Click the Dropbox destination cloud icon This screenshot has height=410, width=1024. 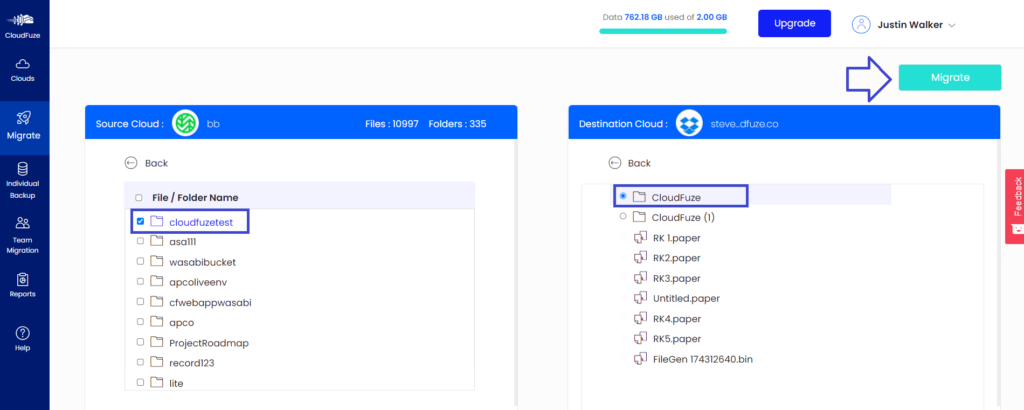(x=688, y=124)
